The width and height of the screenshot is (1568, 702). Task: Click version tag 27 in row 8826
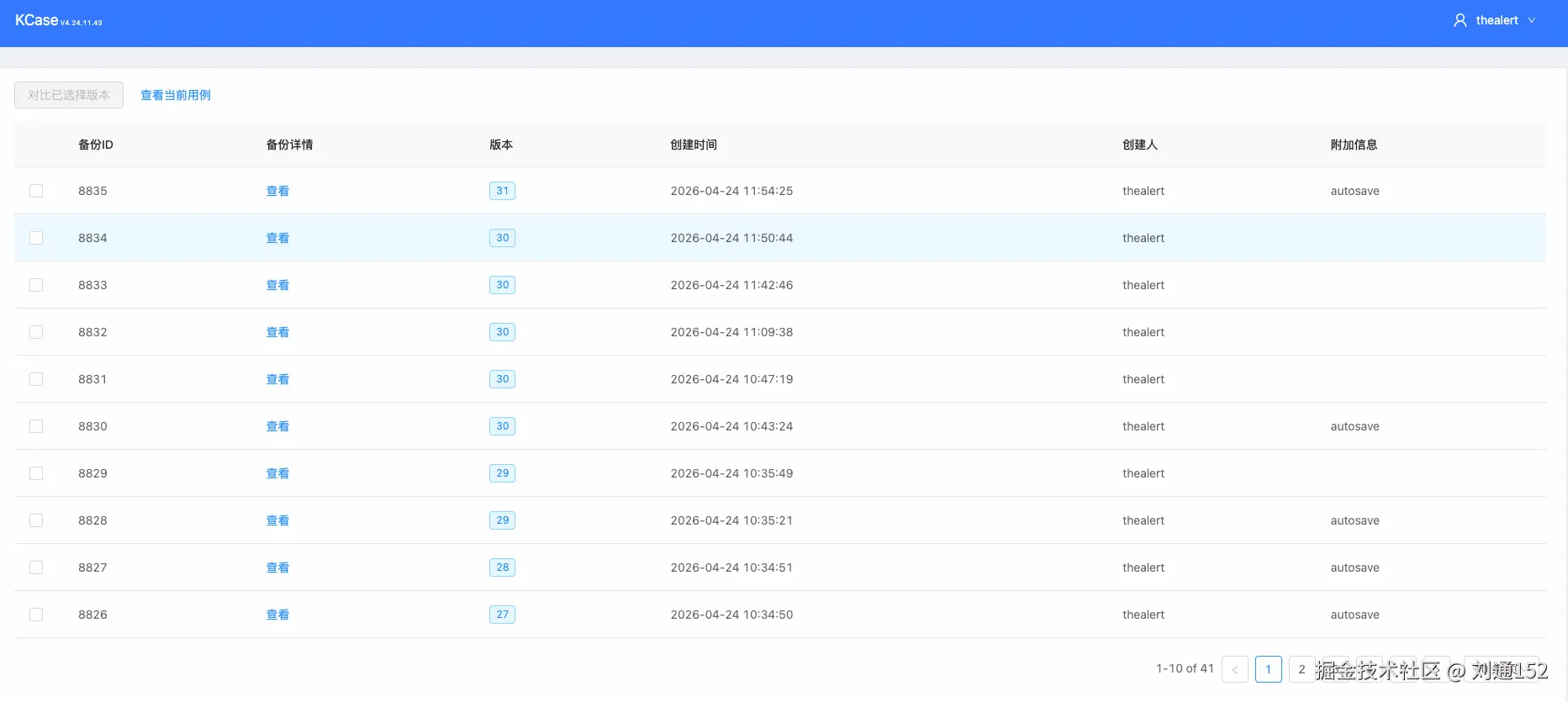point(502,615)
